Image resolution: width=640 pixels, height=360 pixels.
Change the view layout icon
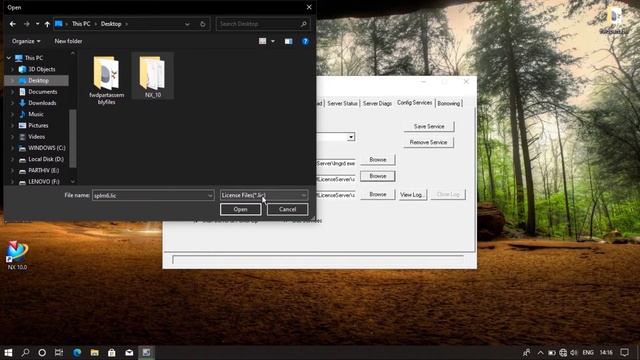point(262,41)
